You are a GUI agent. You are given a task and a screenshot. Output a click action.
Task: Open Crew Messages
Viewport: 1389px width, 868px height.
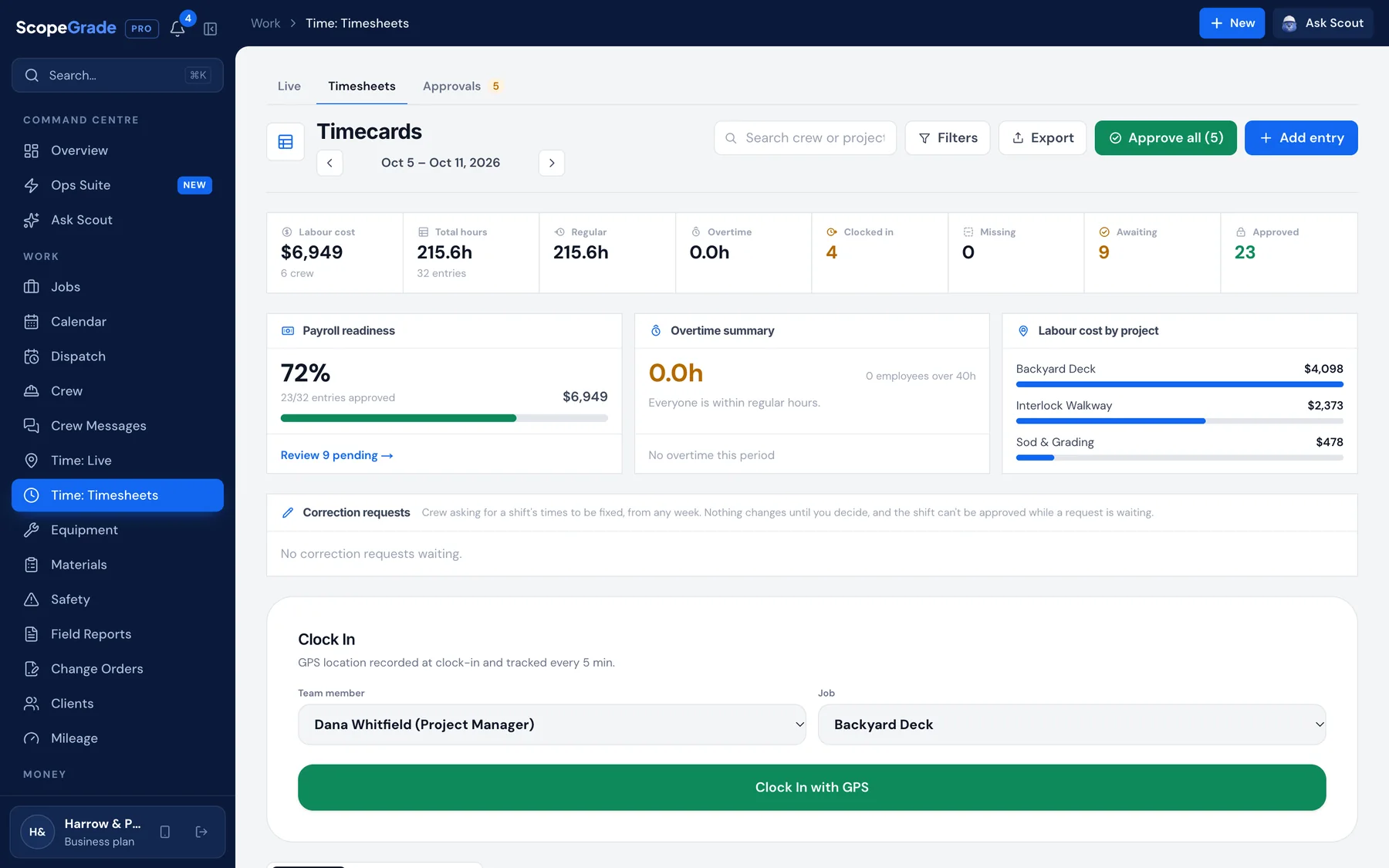117,426
